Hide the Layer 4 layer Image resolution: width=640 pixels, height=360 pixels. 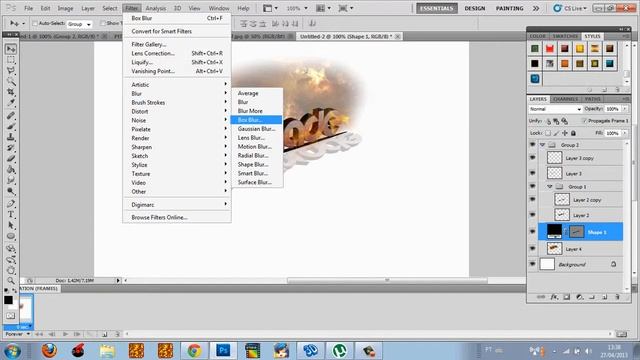click(532, 249)
